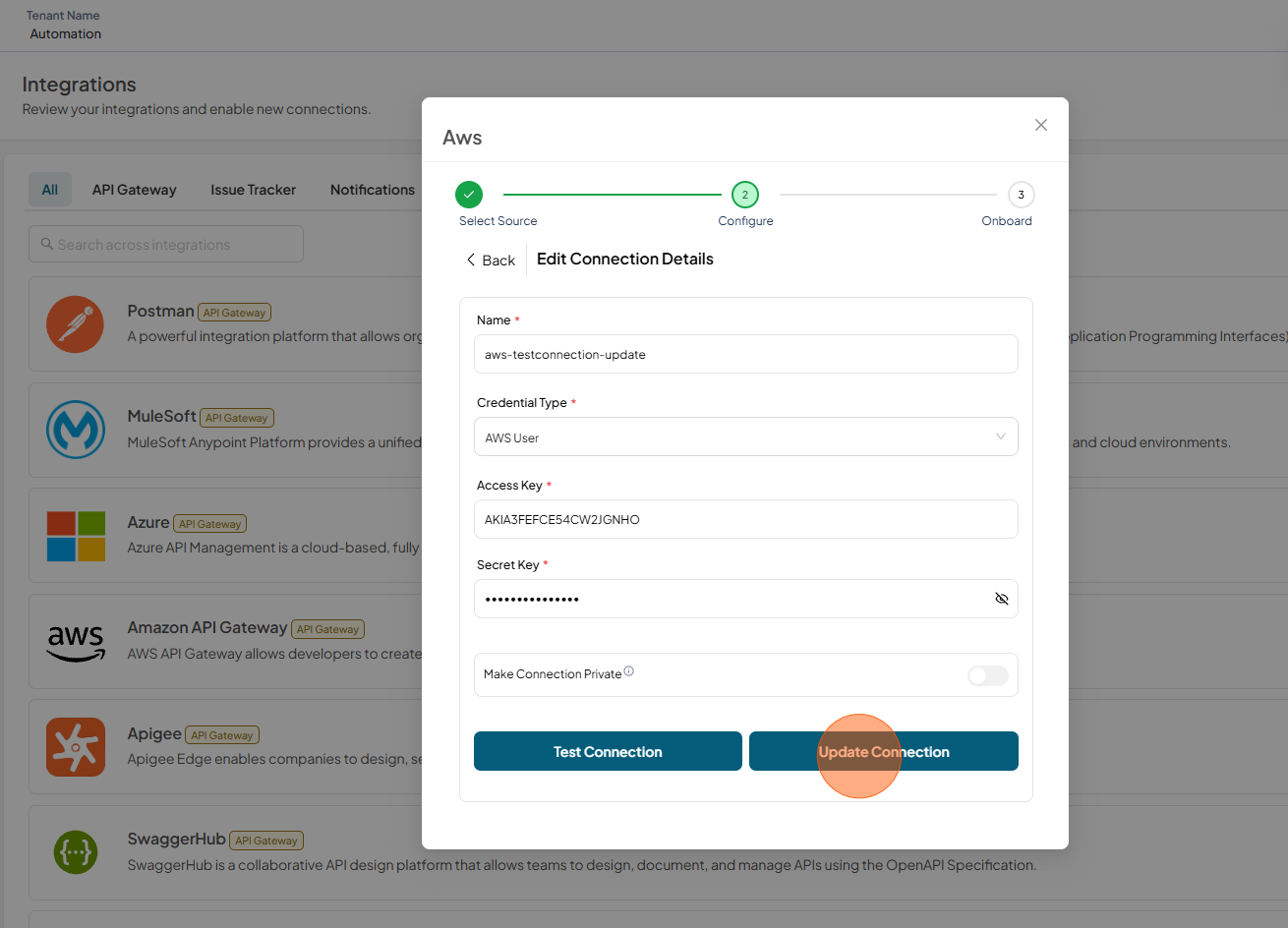1288x928 pixels.
Task: Switch to the Notifications tab
Action: pyautogui.click(x=373, y=190)
